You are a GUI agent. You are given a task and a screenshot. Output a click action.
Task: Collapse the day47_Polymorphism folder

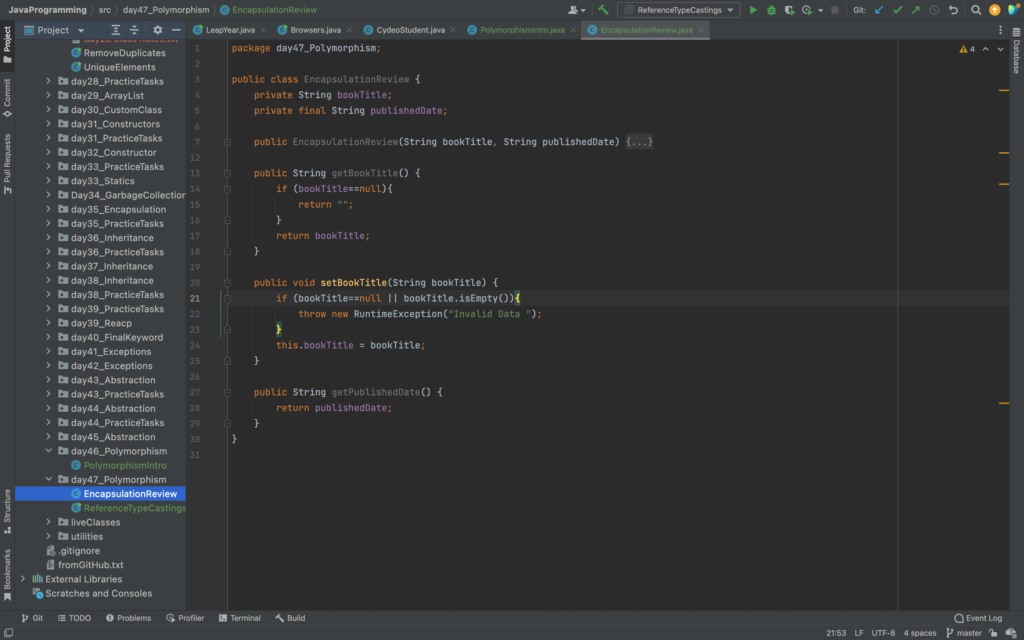pos(49,480)
